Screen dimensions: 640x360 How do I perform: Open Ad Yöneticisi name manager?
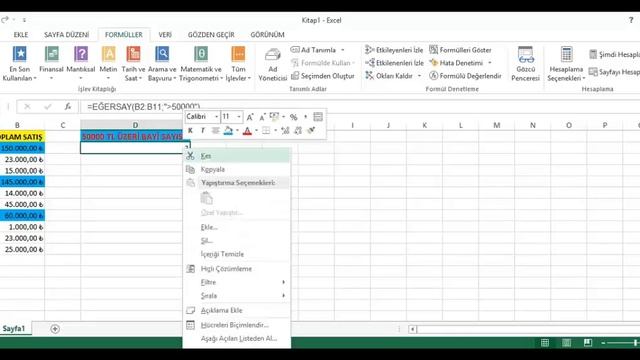[272, 64]
